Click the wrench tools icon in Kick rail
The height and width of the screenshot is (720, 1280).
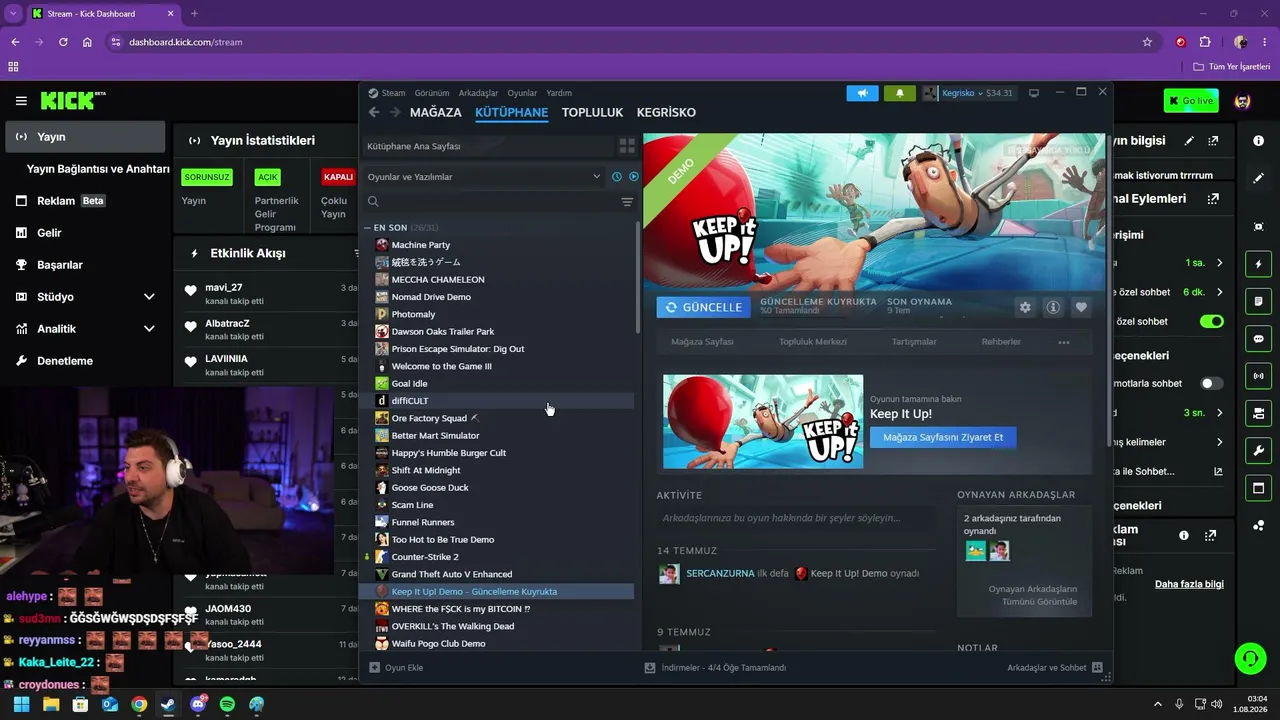1258,450
